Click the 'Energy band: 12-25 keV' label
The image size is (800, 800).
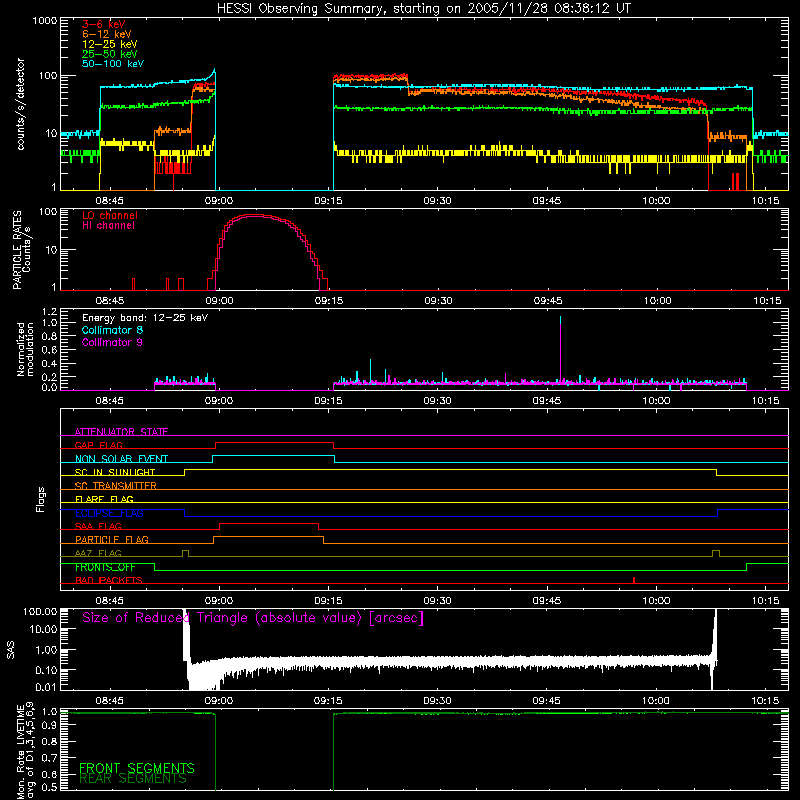coord(145,318)
